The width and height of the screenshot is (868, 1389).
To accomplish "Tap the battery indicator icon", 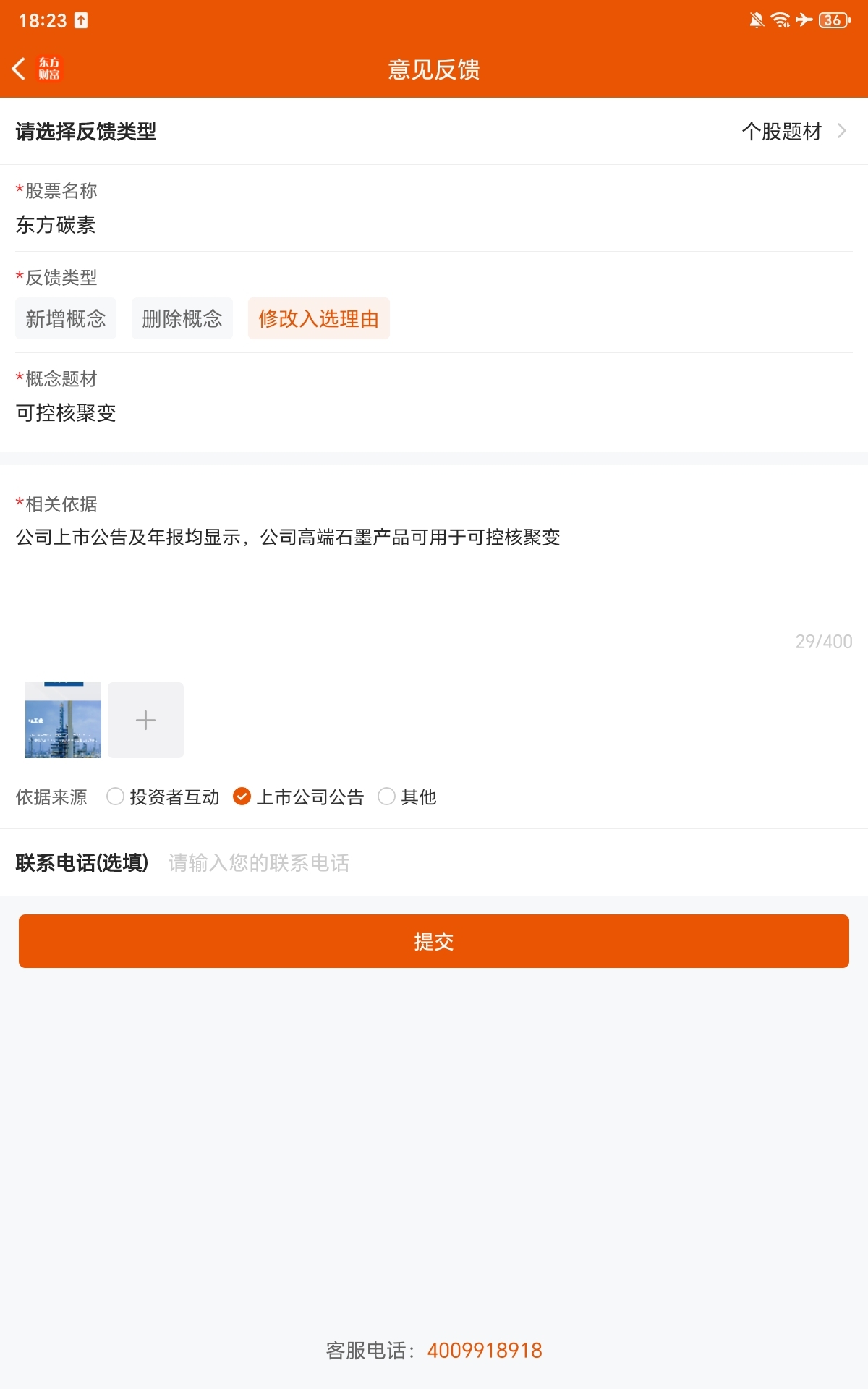I will coord(833,20).
